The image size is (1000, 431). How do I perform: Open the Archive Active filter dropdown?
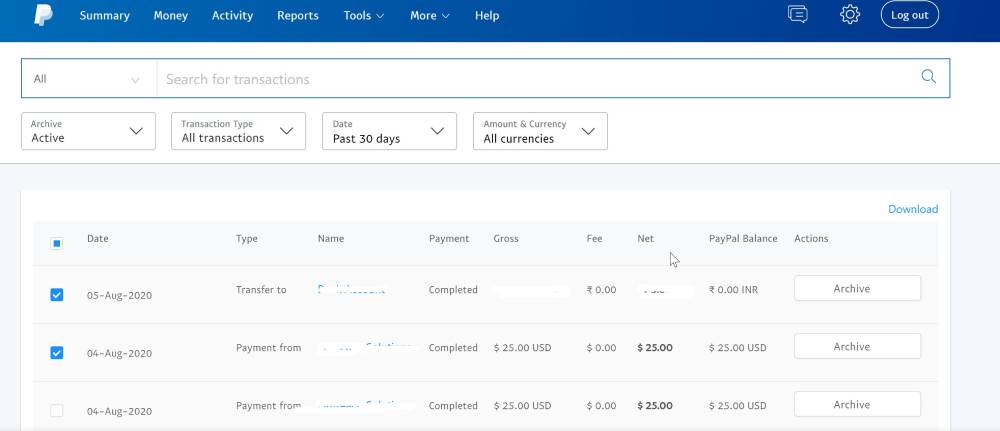pyautogui.click(x=88, y=131)
